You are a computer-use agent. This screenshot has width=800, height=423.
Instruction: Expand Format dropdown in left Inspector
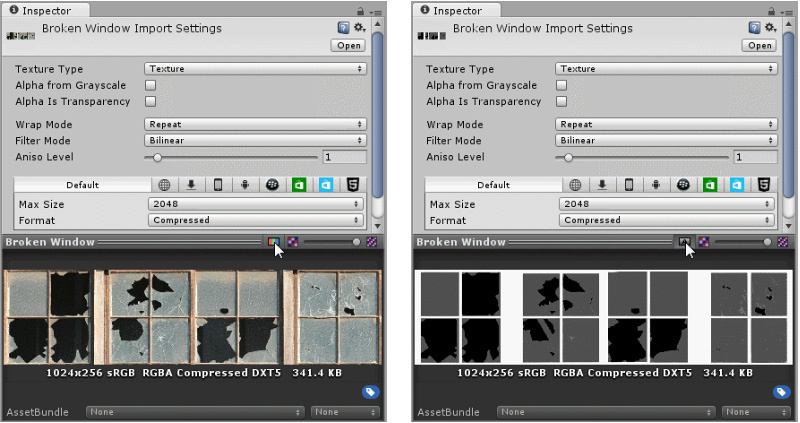coord(255,220)
